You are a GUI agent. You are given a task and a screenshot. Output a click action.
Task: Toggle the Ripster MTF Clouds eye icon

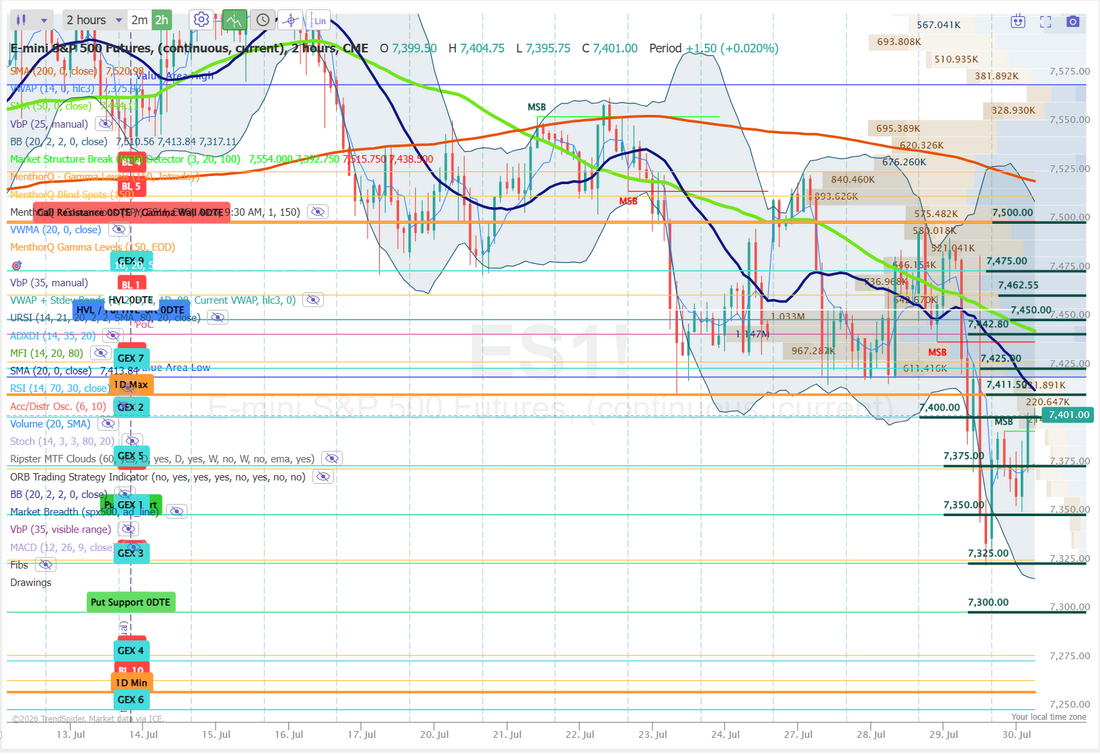pyautogui.click(x=332, y=459)
